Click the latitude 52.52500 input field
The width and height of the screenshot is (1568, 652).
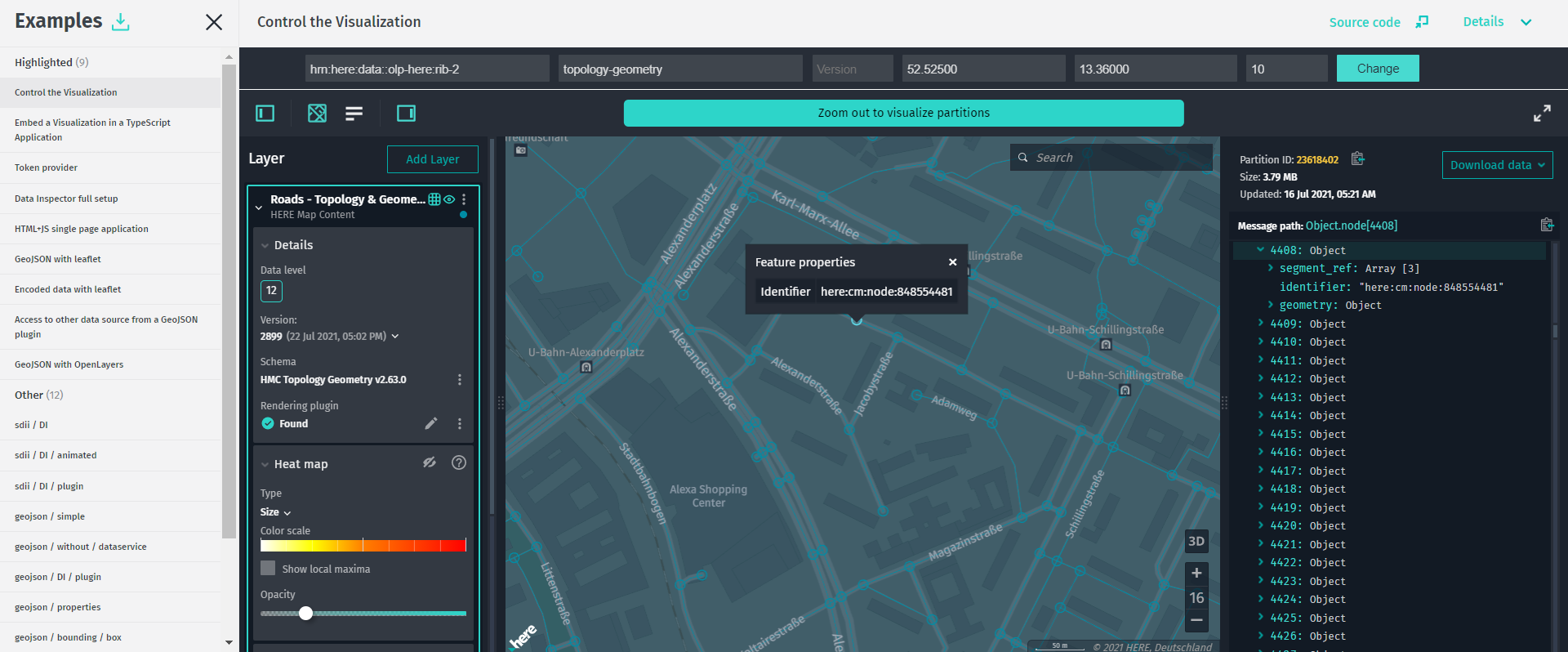(x=984, y=69)
